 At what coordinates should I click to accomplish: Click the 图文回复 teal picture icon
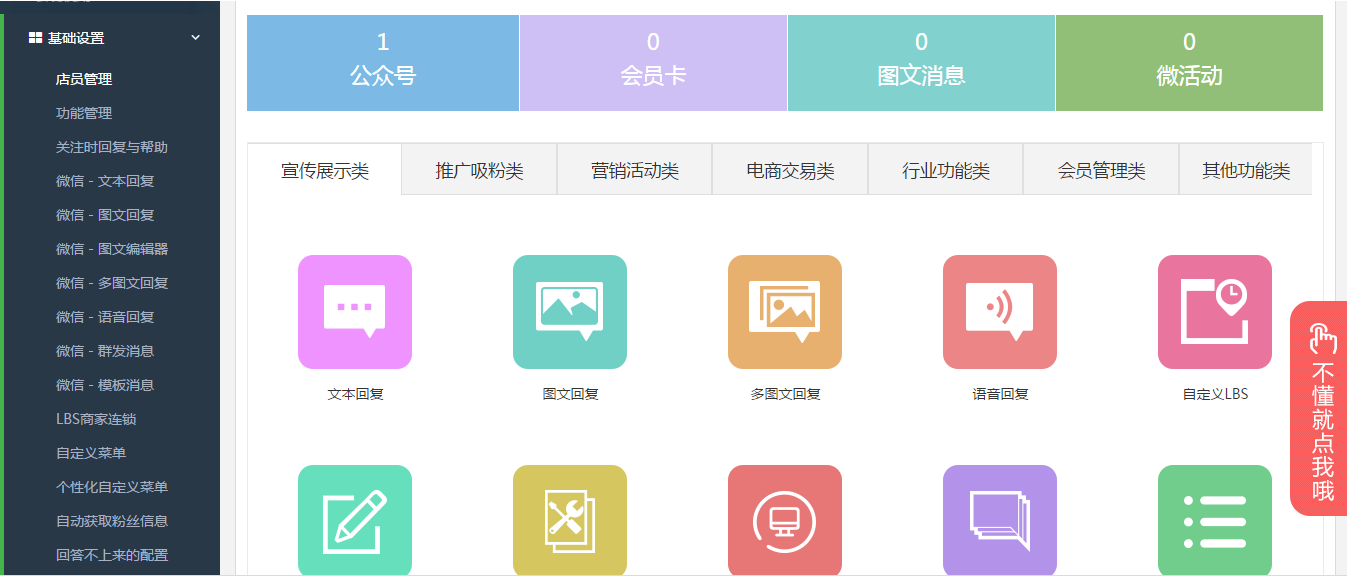[x=570, y=312]
